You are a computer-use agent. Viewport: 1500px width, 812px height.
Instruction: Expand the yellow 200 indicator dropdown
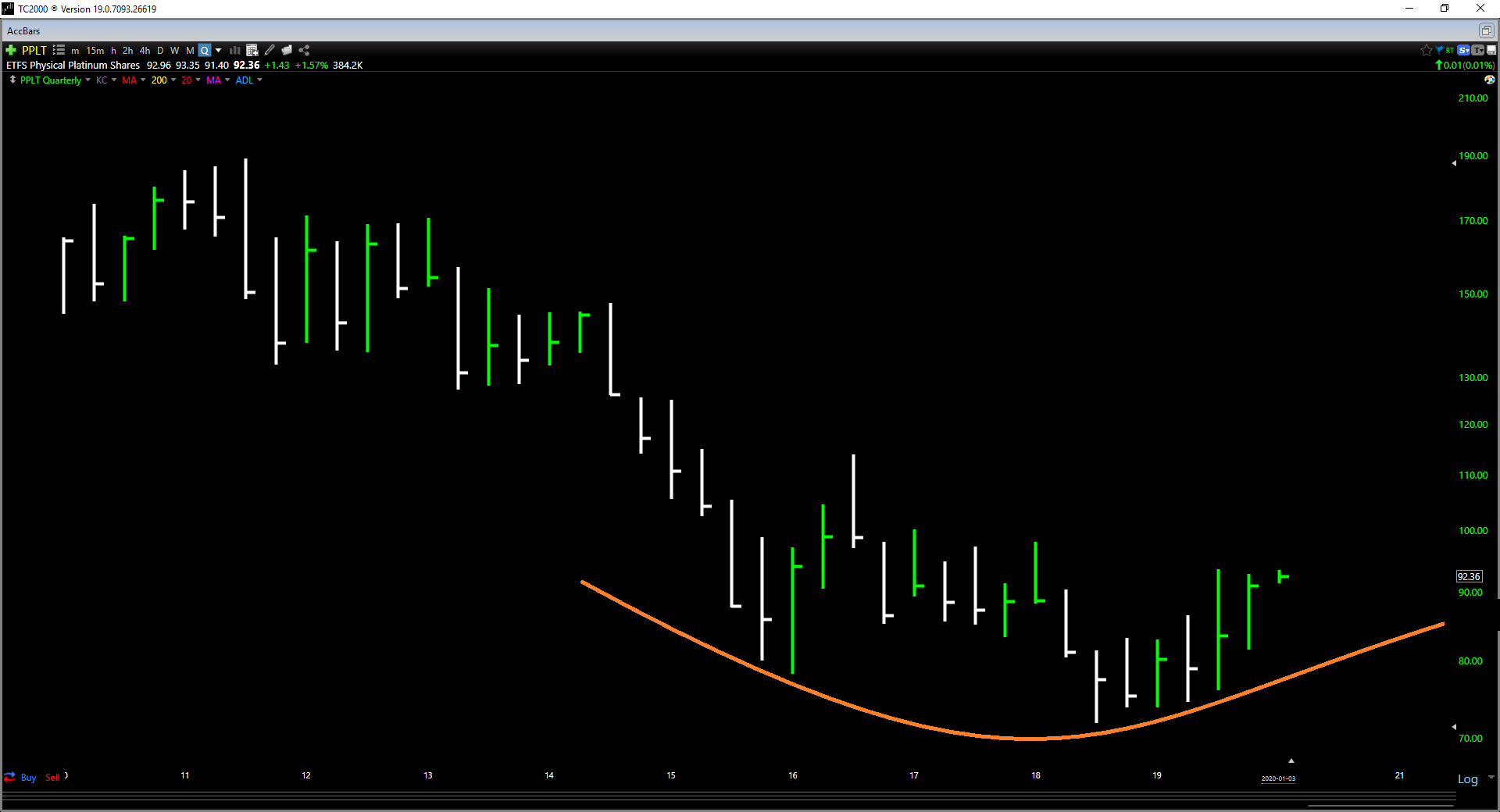(173, 80)
